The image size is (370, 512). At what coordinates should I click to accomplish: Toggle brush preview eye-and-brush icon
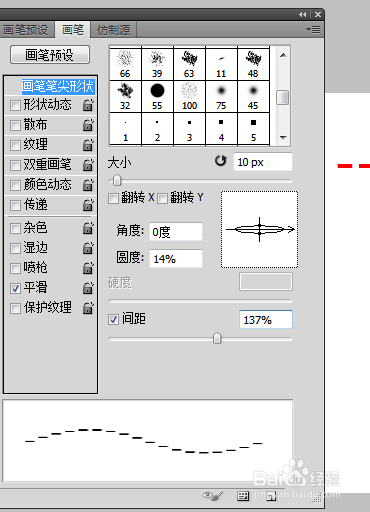pyautogui.click(x=212, y=496)
